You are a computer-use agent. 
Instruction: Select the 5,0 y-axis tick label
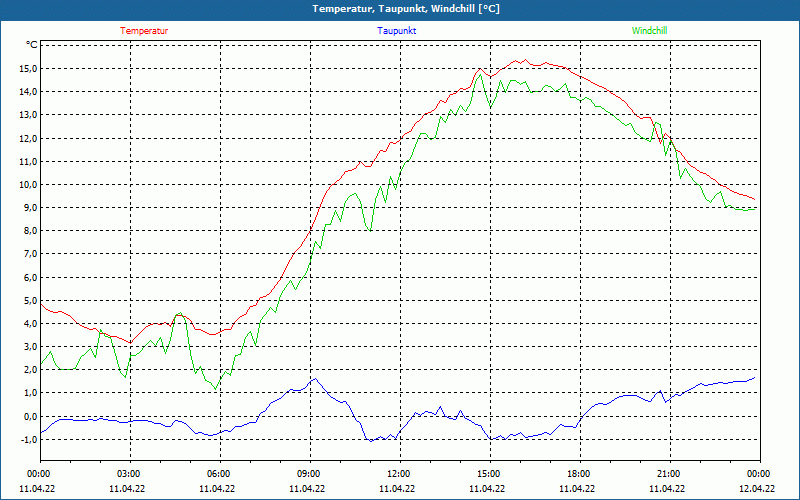[29, 301]
